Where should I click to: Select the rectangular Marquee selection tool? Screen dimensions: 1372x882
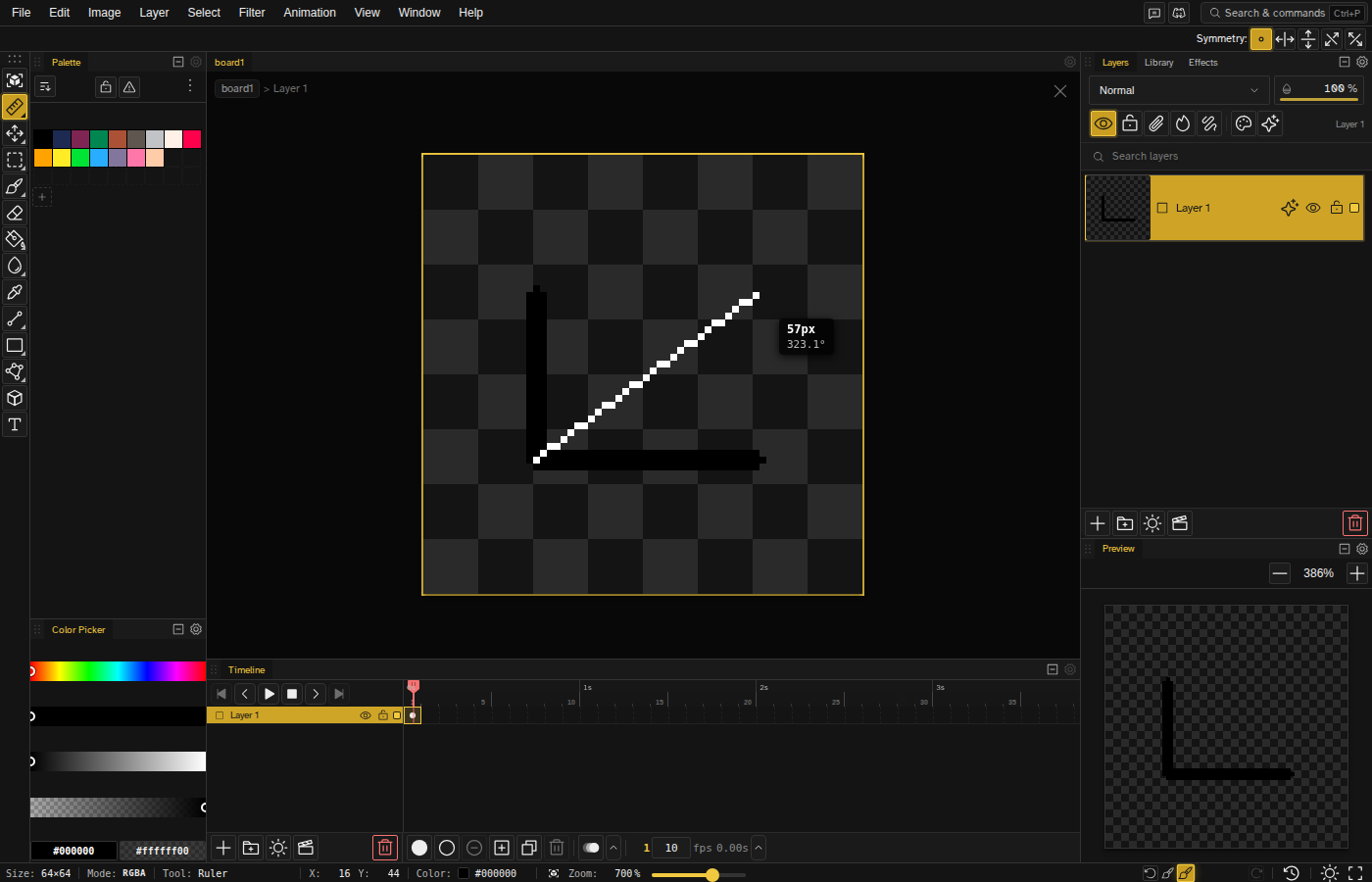tap(15, 160)
